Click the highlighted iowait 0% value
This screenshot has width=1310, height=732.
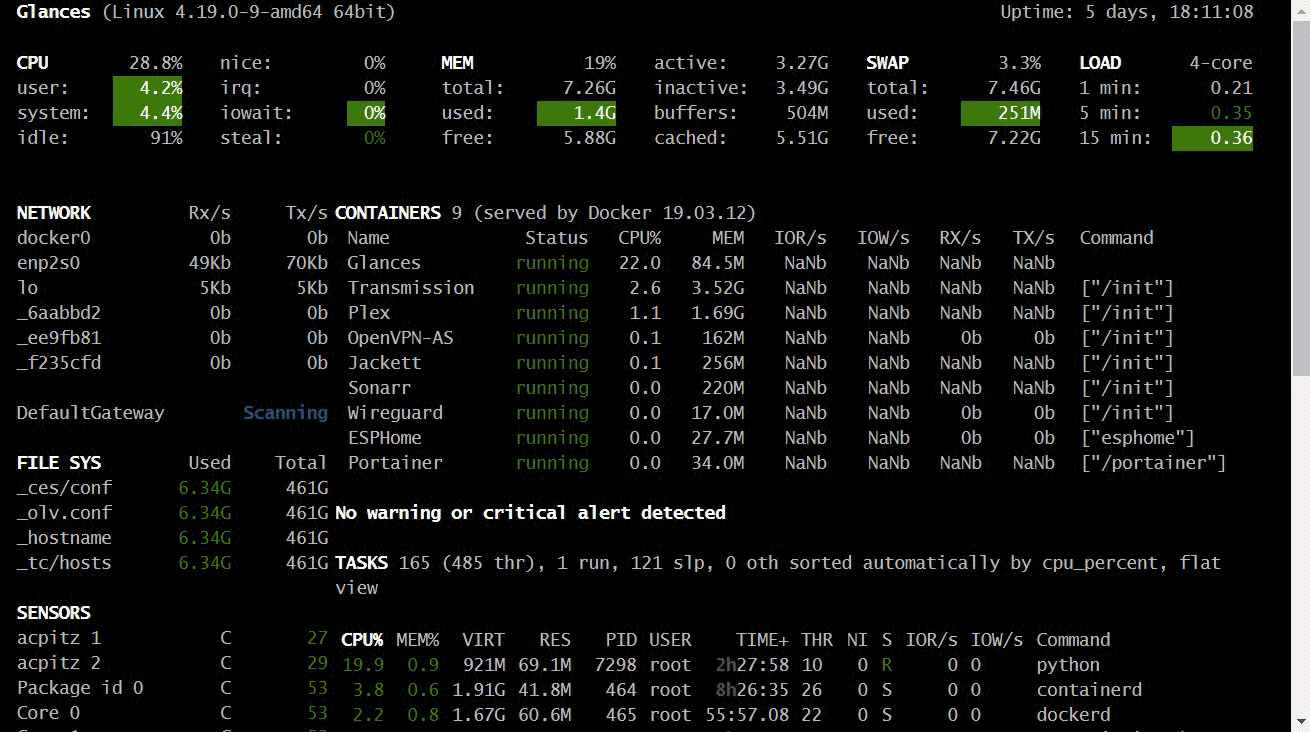tap(366, 113)
